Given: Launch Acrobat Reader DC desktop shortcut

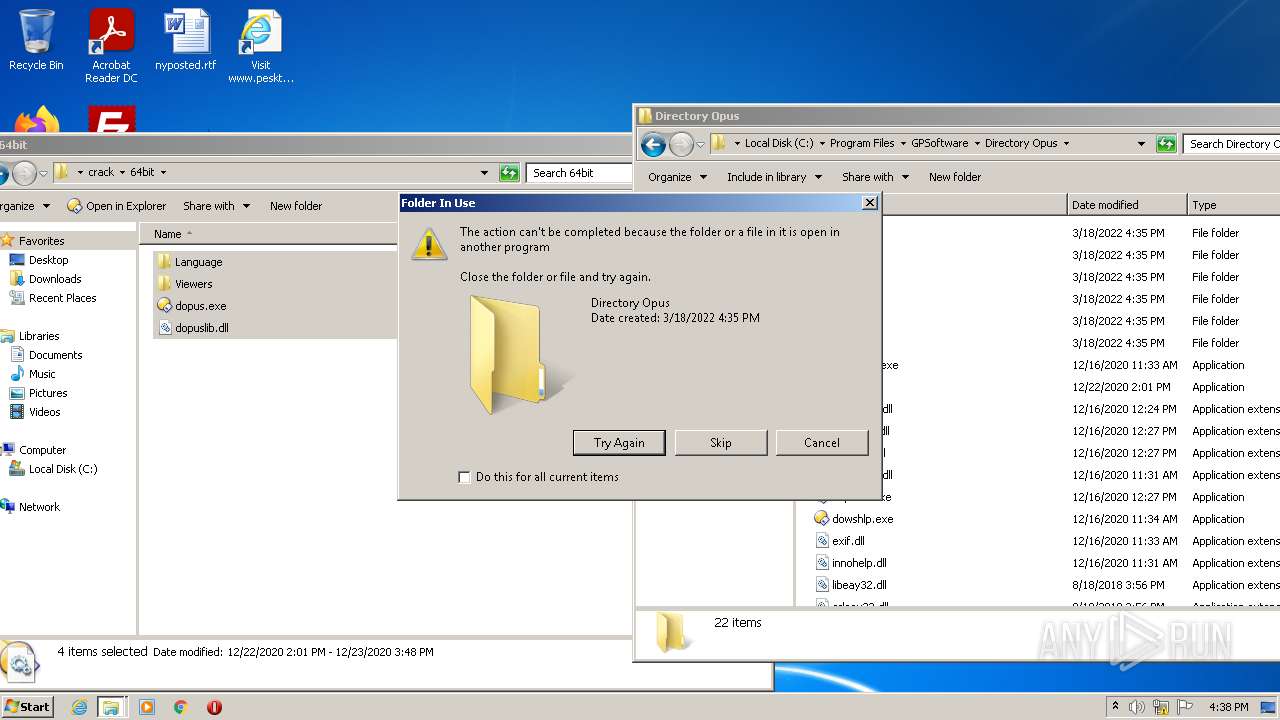Looking at the screenshot, I should point(111,46).
